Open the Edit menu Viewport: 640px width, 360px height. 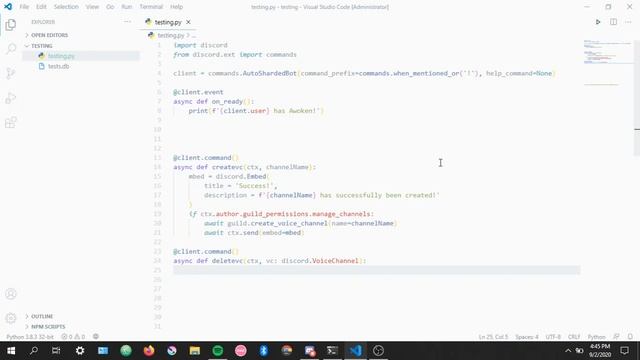click(x=41, y=7)
